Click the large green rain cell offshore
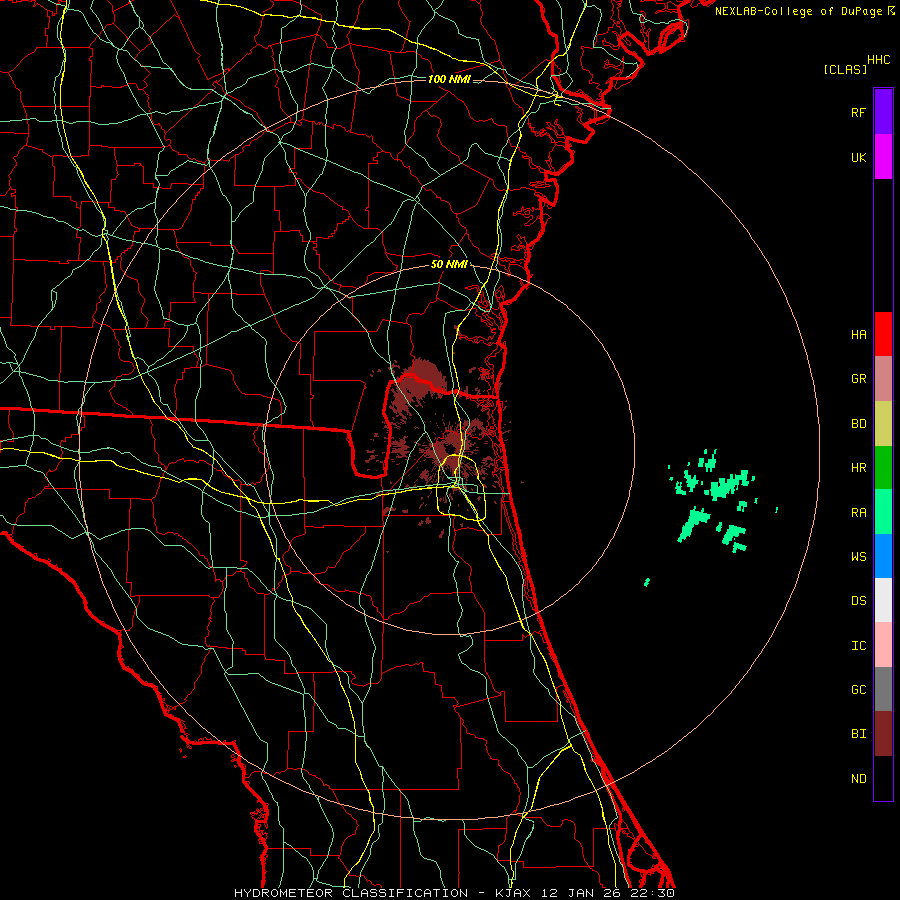The width and height of the screenshot is (900, 900). click(728, 484)
